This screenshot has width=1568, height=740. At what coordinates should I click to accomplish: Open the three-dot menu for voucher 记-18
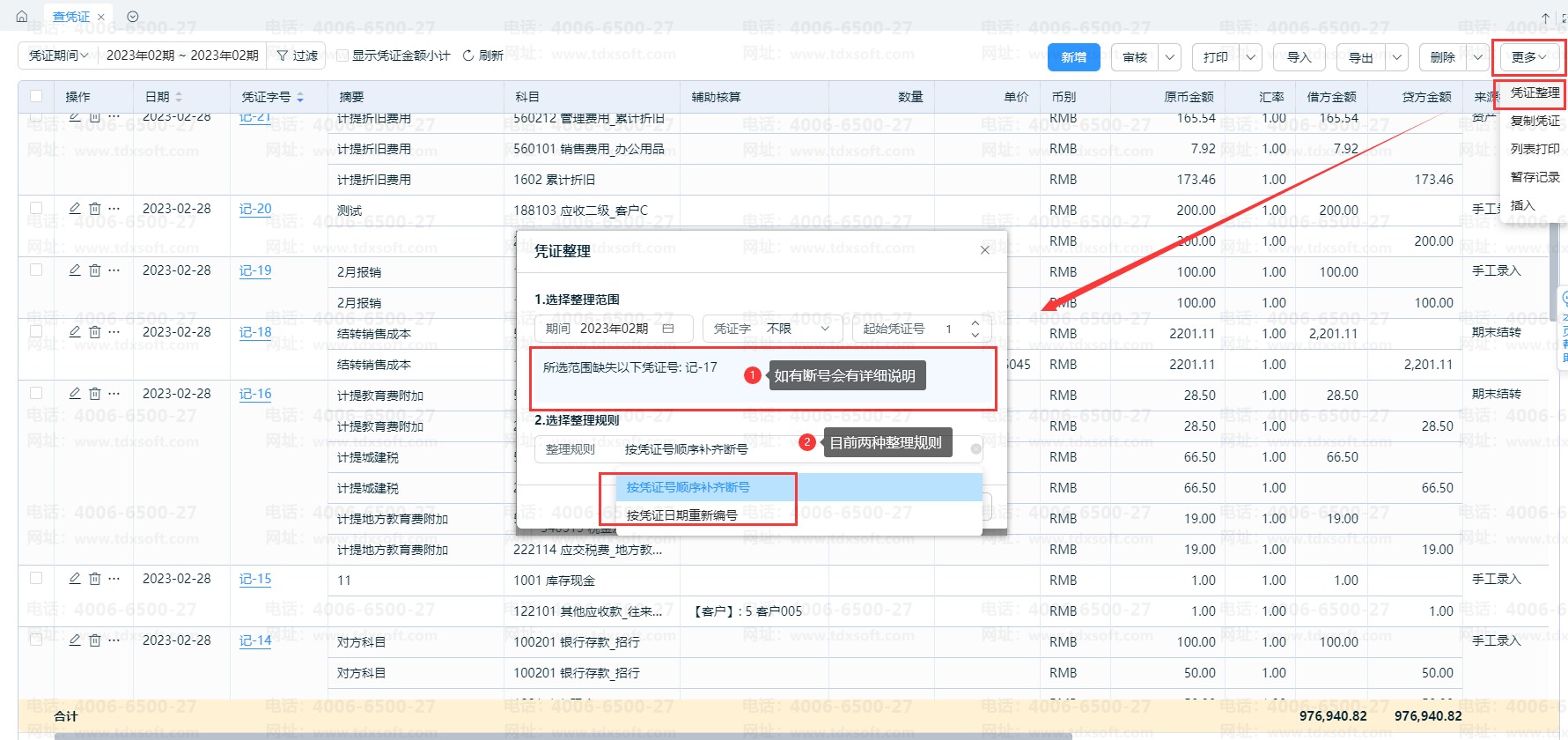[x=114, y=332]
